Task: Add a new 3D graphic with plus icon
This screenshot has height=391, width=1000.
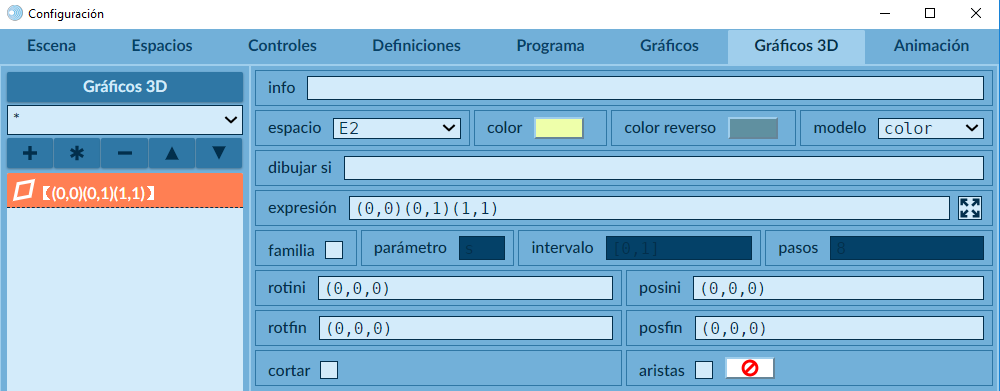Action: (x=30, y=153)
